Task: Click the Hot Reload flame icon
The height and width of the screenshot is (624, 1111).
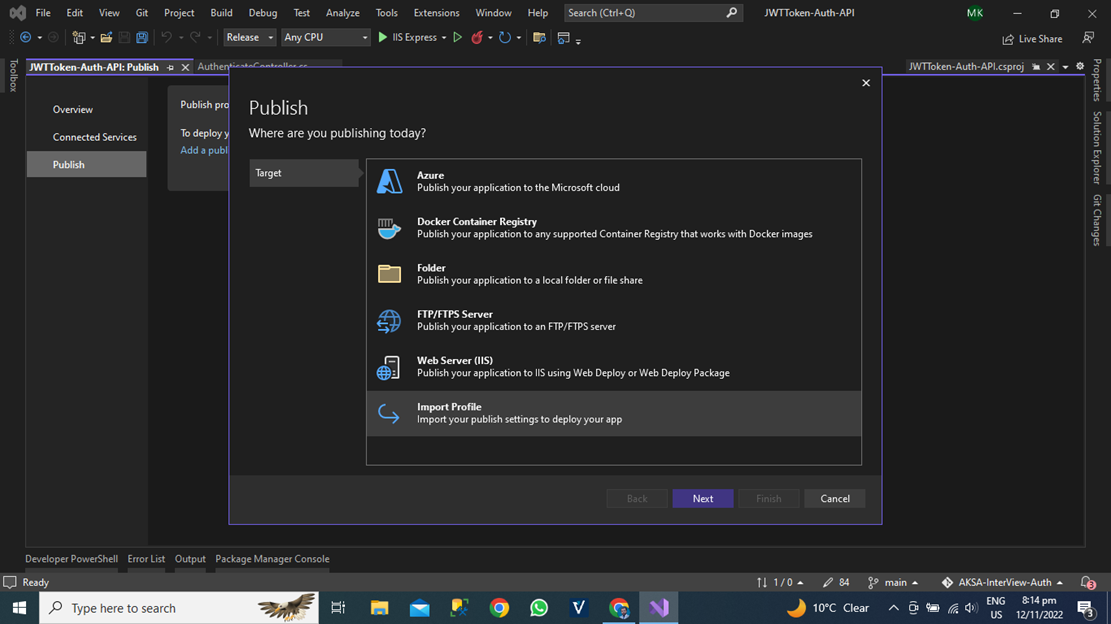Action: tap(478, 37)
